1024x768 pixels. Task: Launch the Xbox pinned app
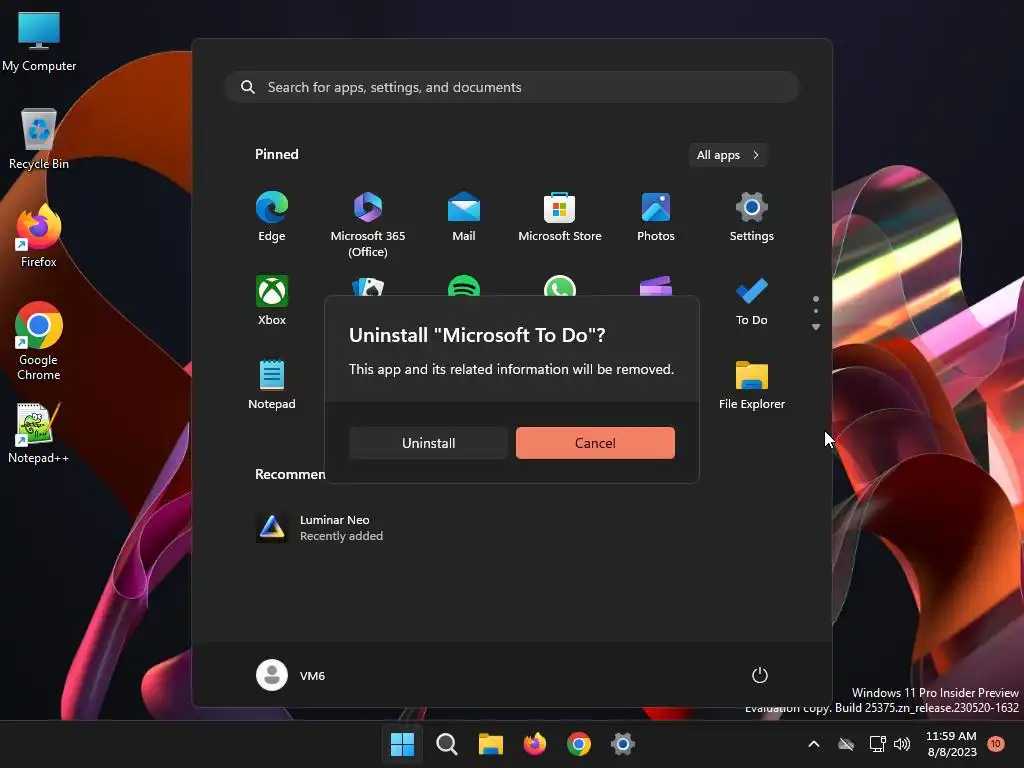tap(272, 300)
